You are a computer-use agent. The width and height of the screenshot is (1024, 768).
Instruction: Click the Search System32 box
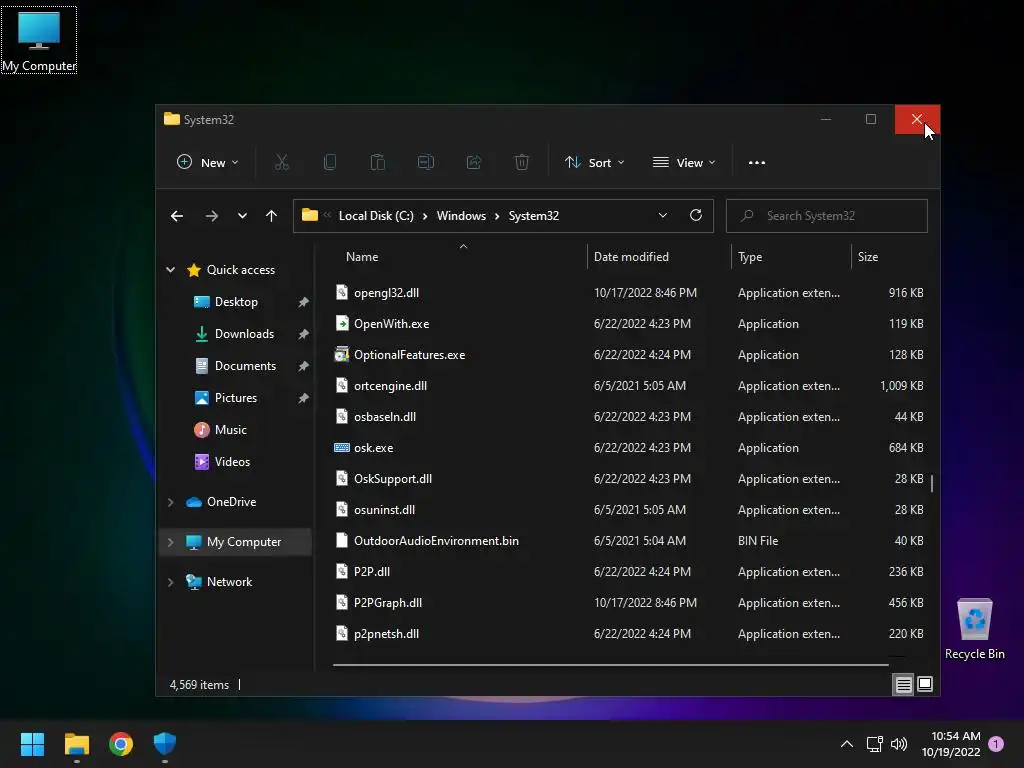pos(826,216)
